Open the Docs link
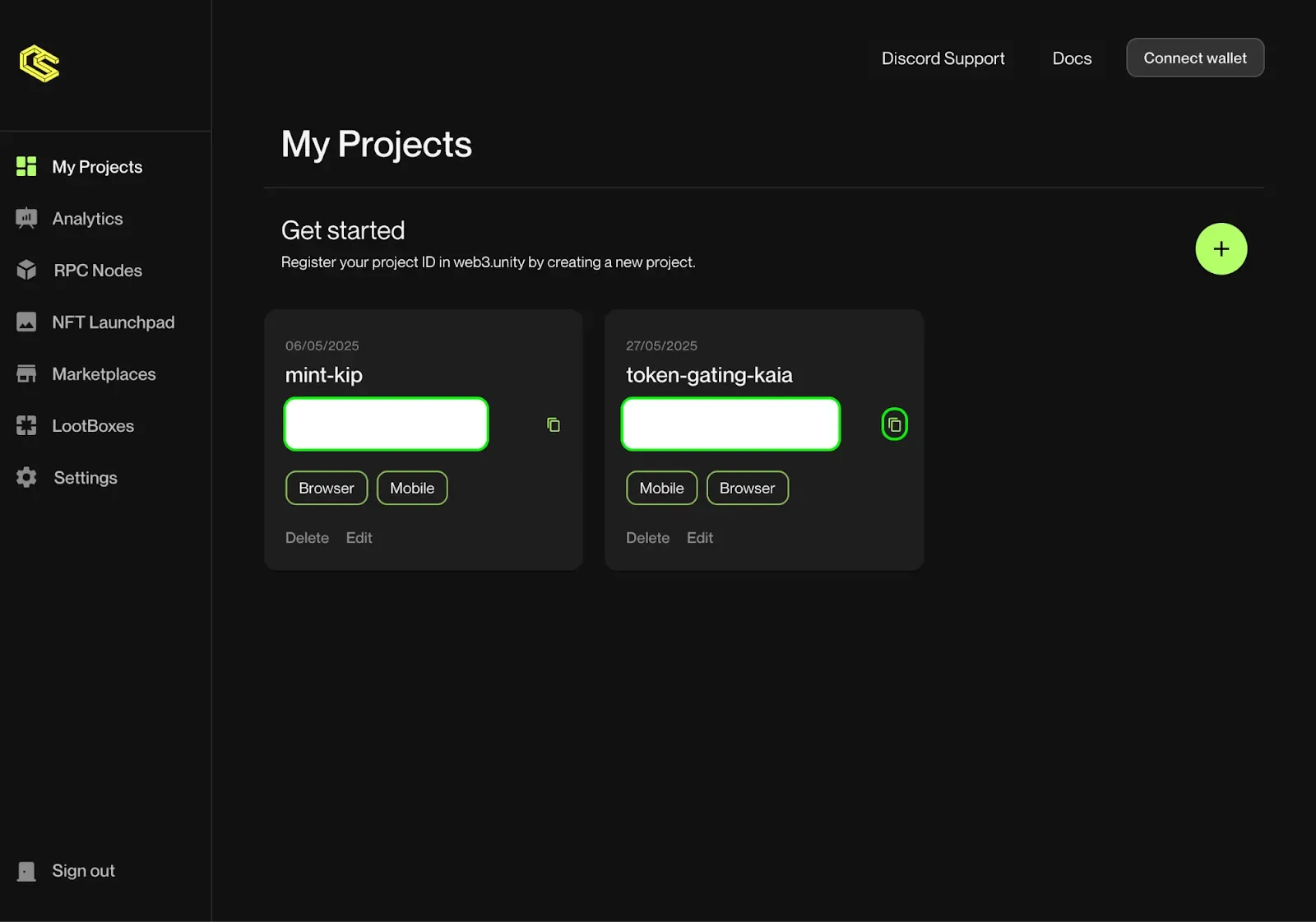 1072,58
